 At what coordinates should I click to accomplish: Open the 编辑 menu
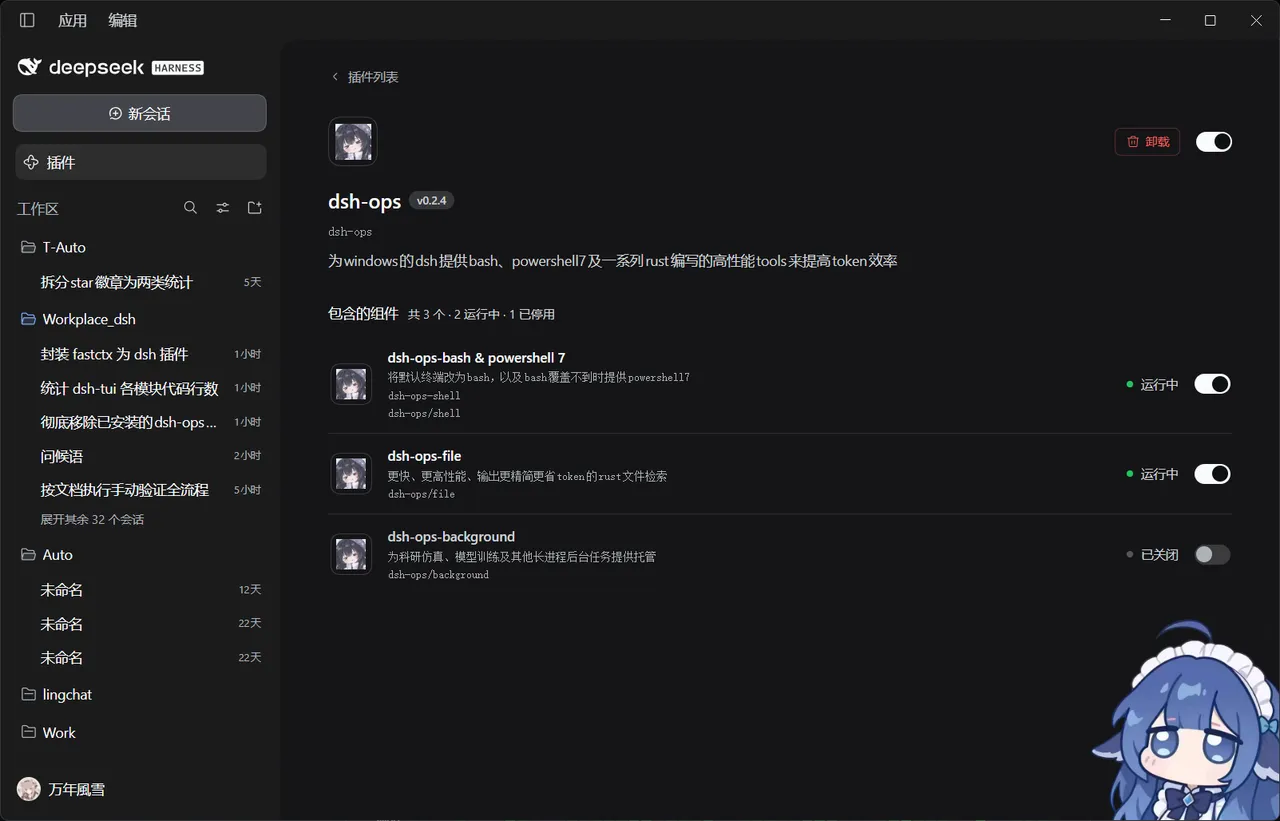point(123,20)
